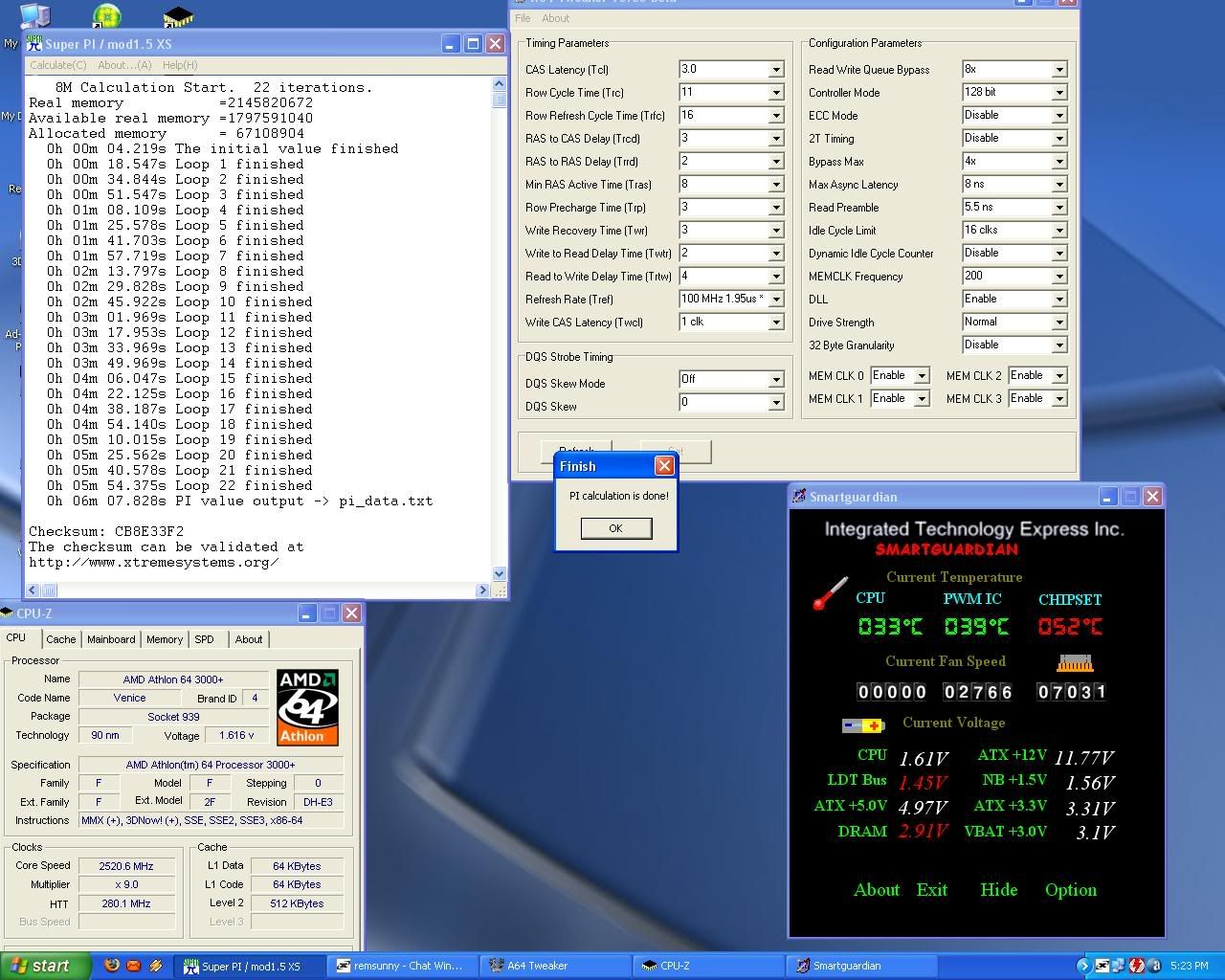Click the thermometer icon in Smartguardian
This screenshot has width=1225, height=980.
pos(830,593)
